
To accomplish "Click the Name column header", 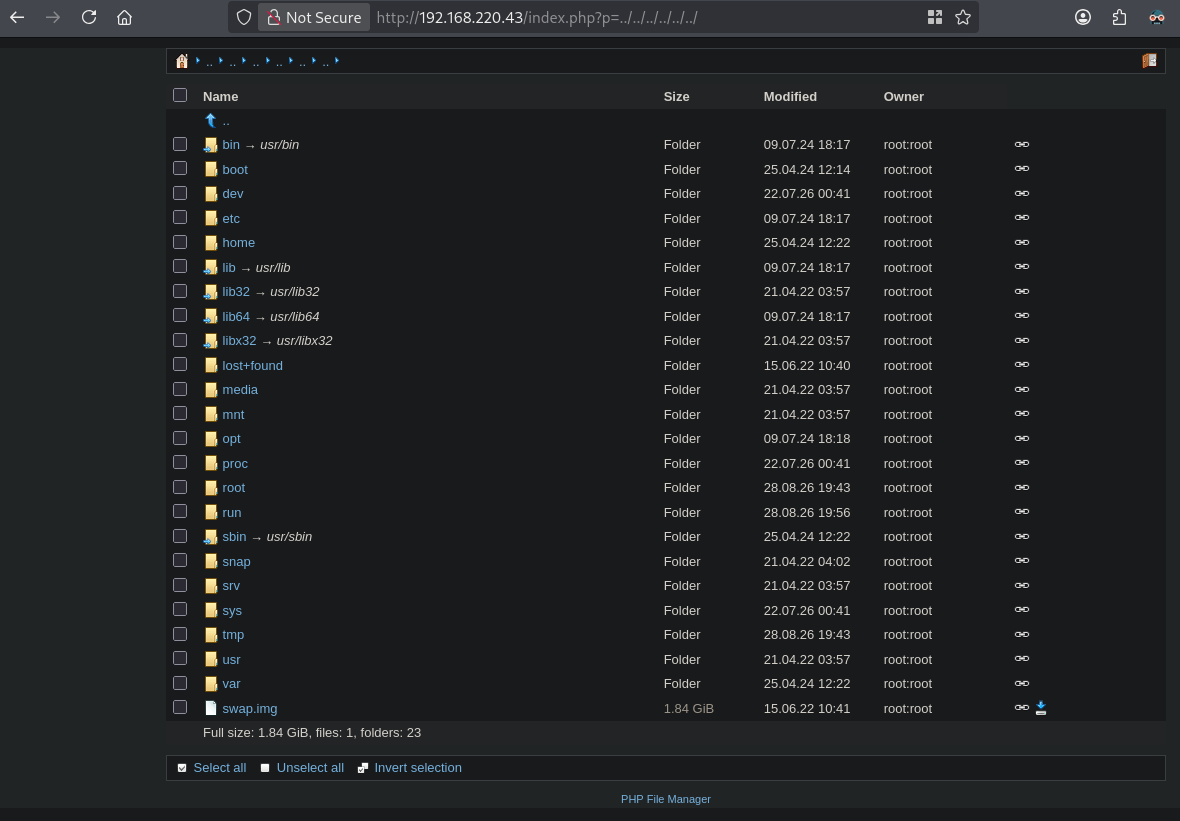I will pyautogui.click(x=220, y=96).
